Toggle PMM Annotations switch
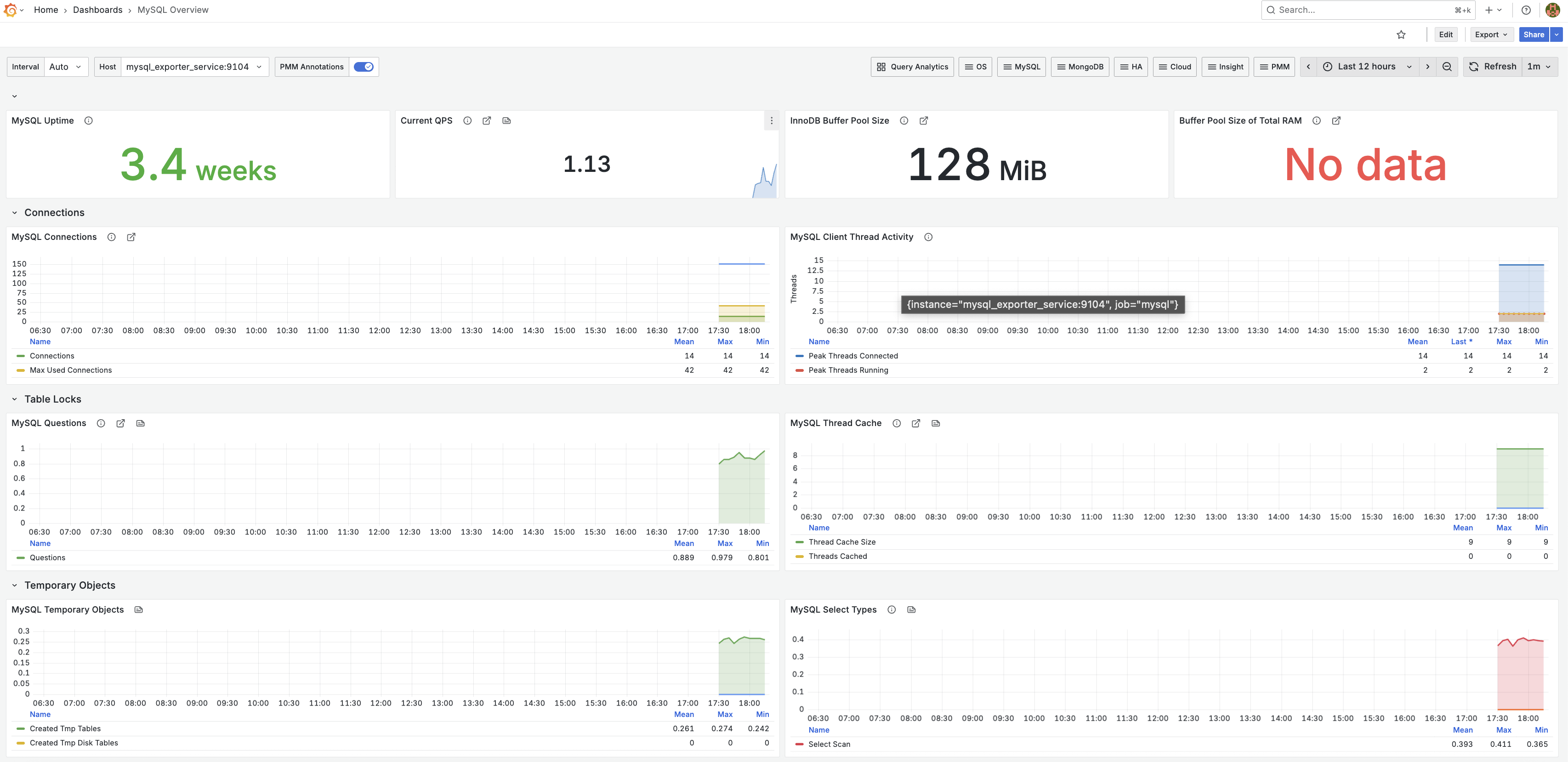This screenshot has width=1568, height=762. point(364,67)
